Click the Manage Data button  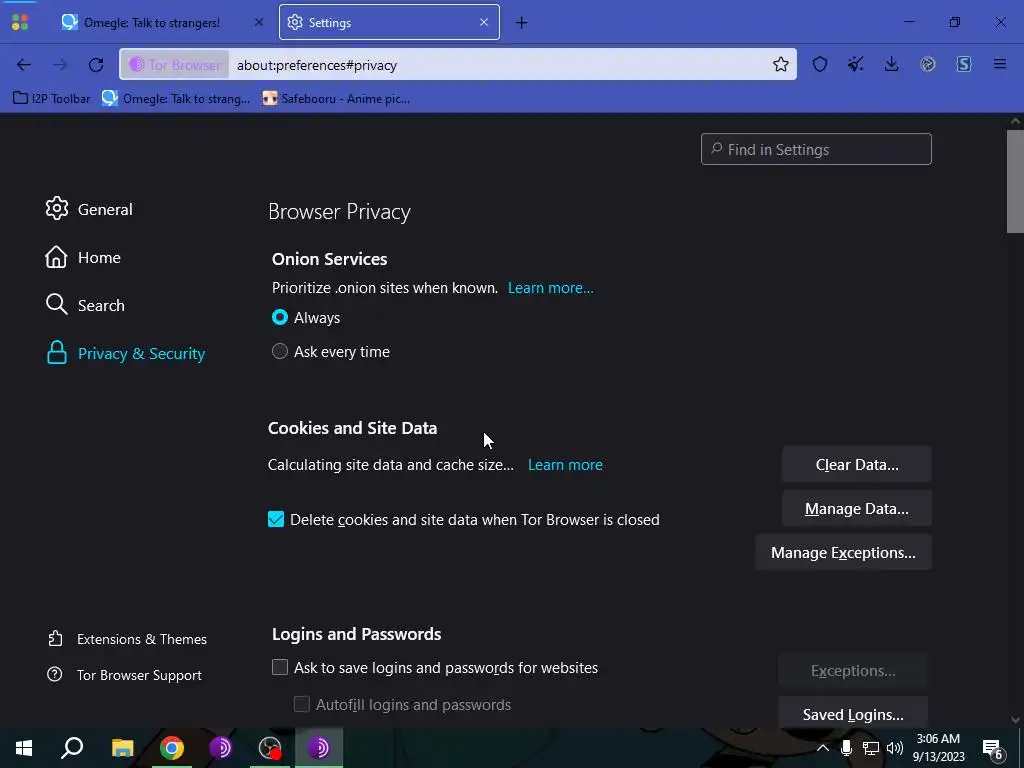coord(856,508)
